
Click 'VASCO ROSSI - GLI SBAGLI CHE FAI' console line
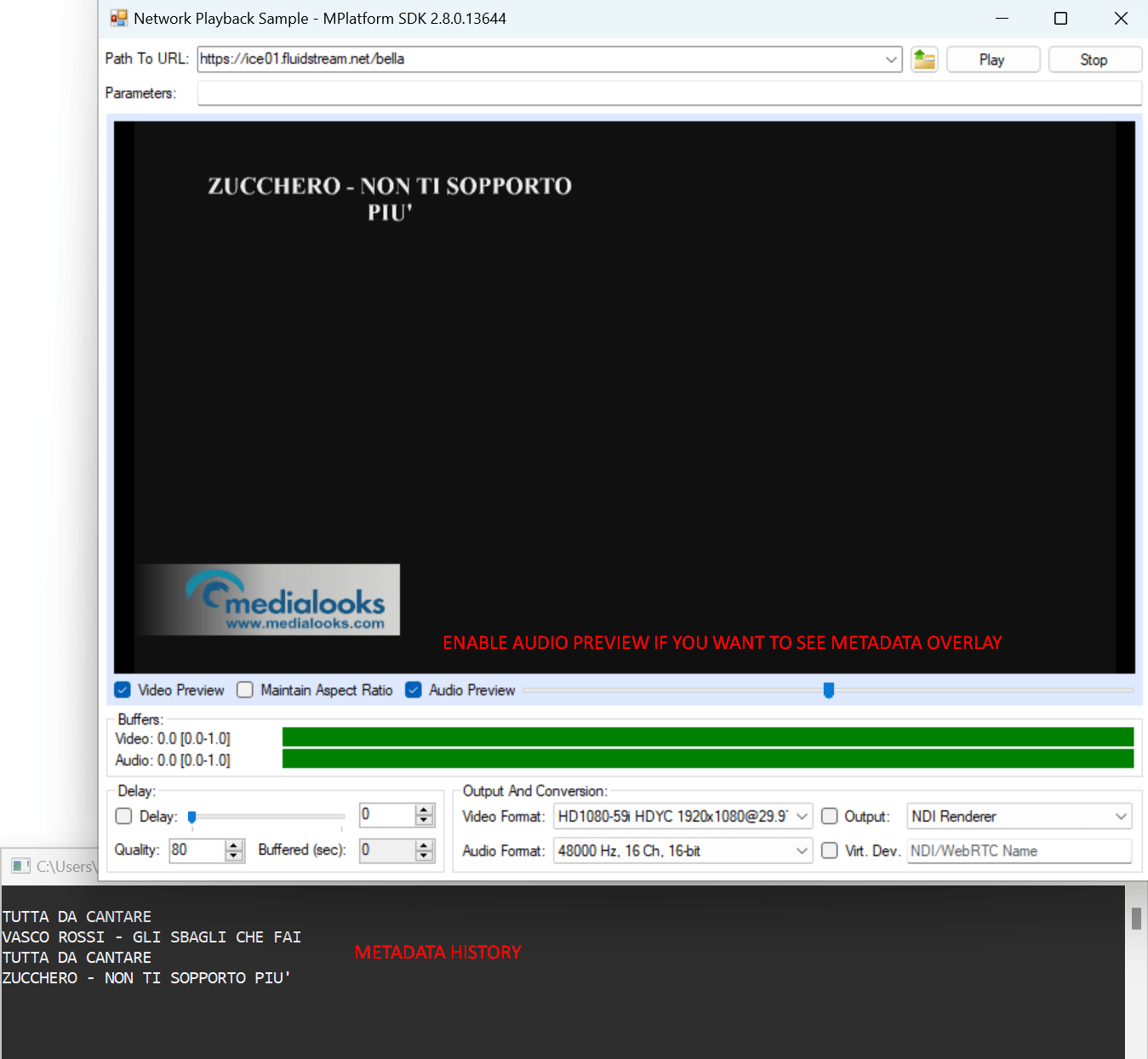coord(151,937)
